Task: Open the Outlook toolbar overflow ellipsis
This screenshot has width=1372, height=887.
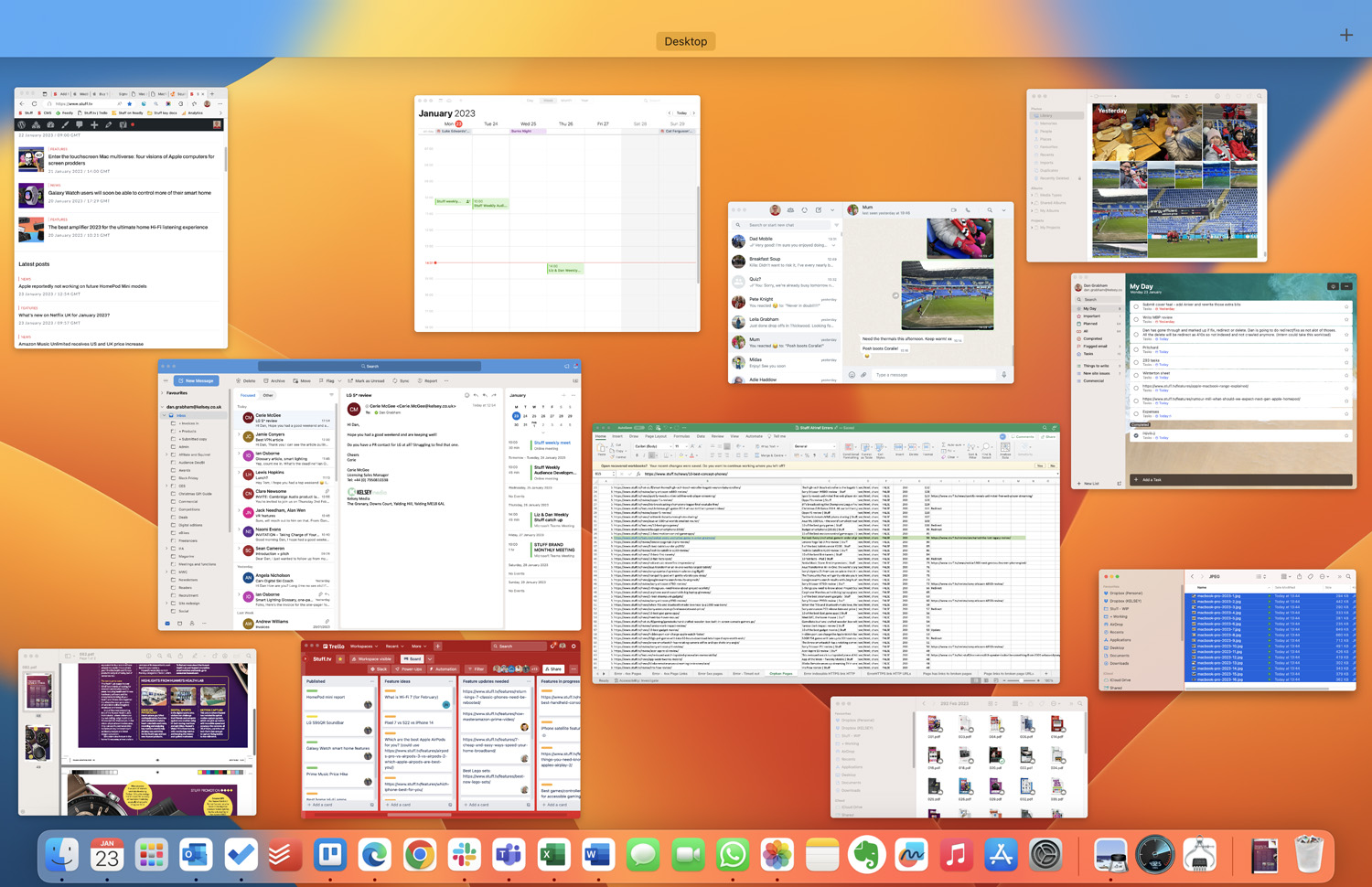Action: (x=446, y=380)
